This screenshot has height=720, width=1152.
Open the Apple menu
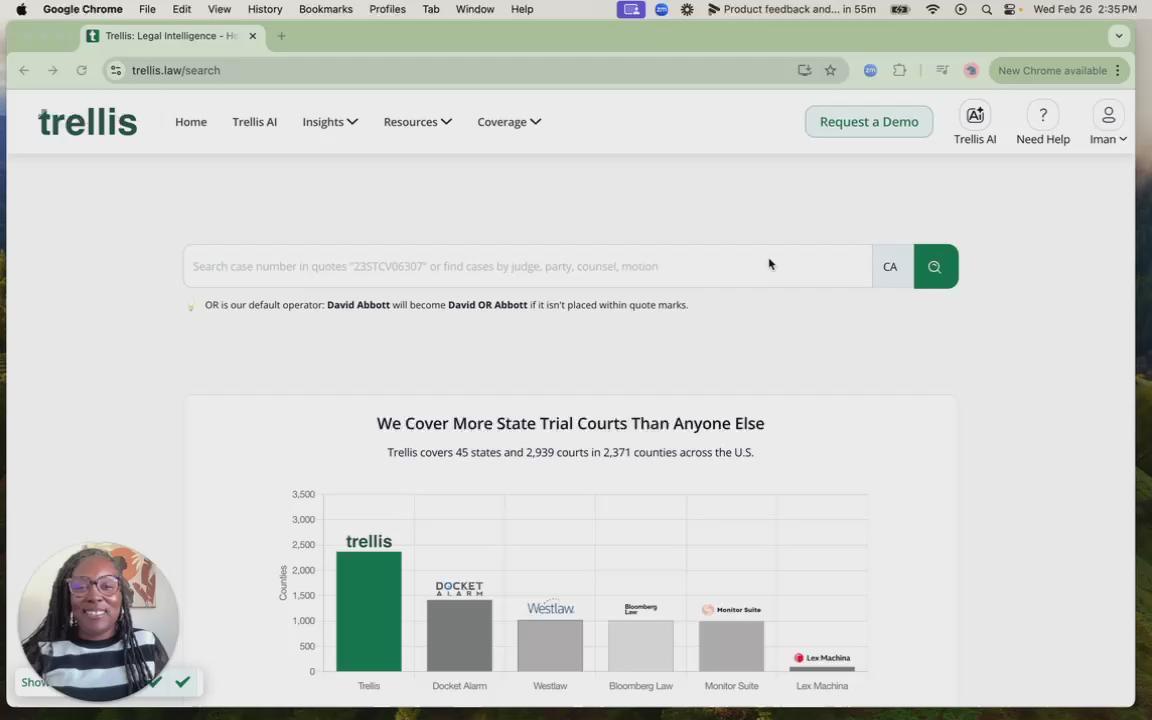click(x=21, y=10)
